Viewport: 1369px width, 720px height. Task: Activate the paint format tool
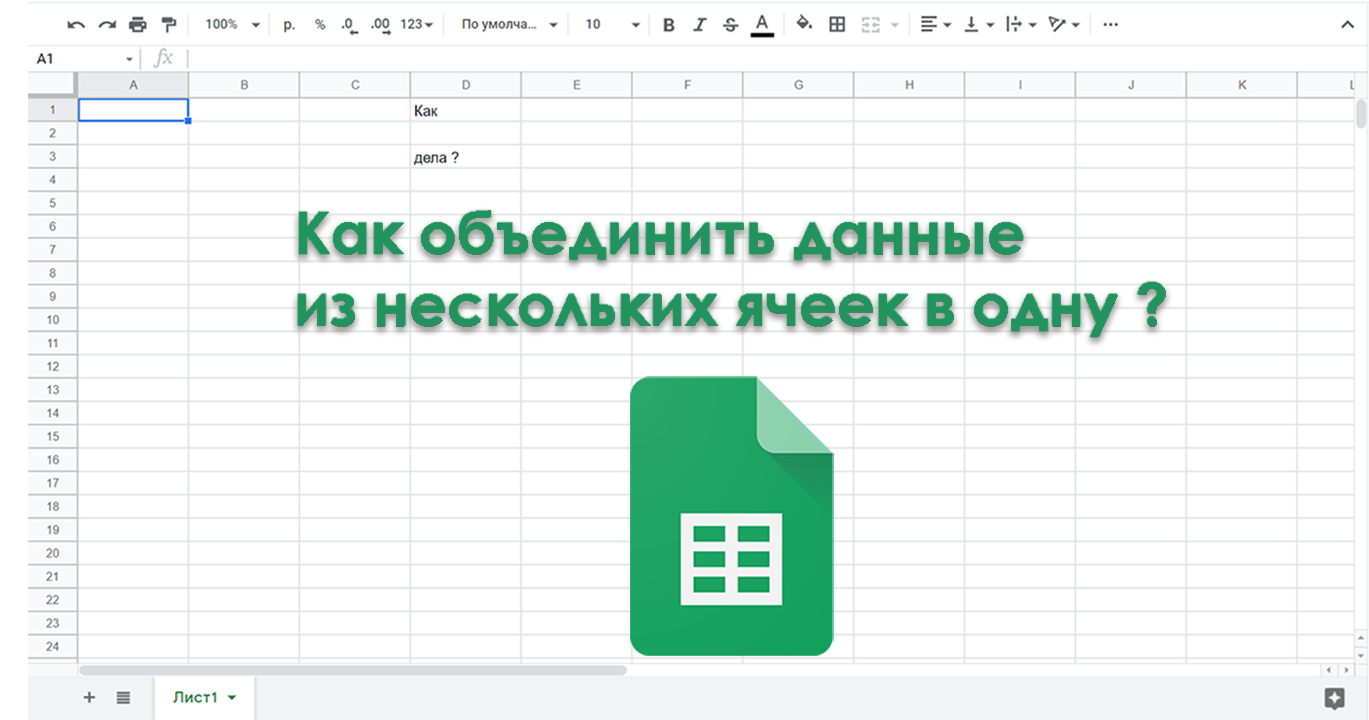tap(168, 24)
